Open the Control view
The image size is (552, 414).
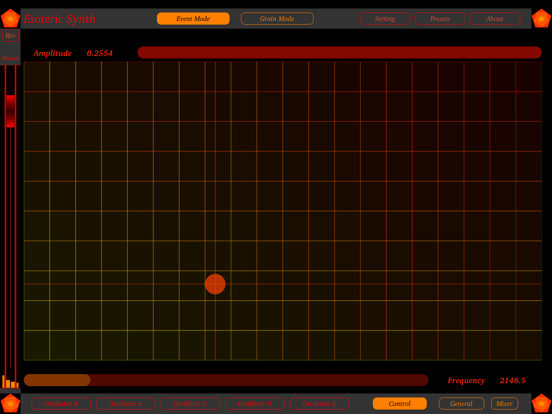400,403
